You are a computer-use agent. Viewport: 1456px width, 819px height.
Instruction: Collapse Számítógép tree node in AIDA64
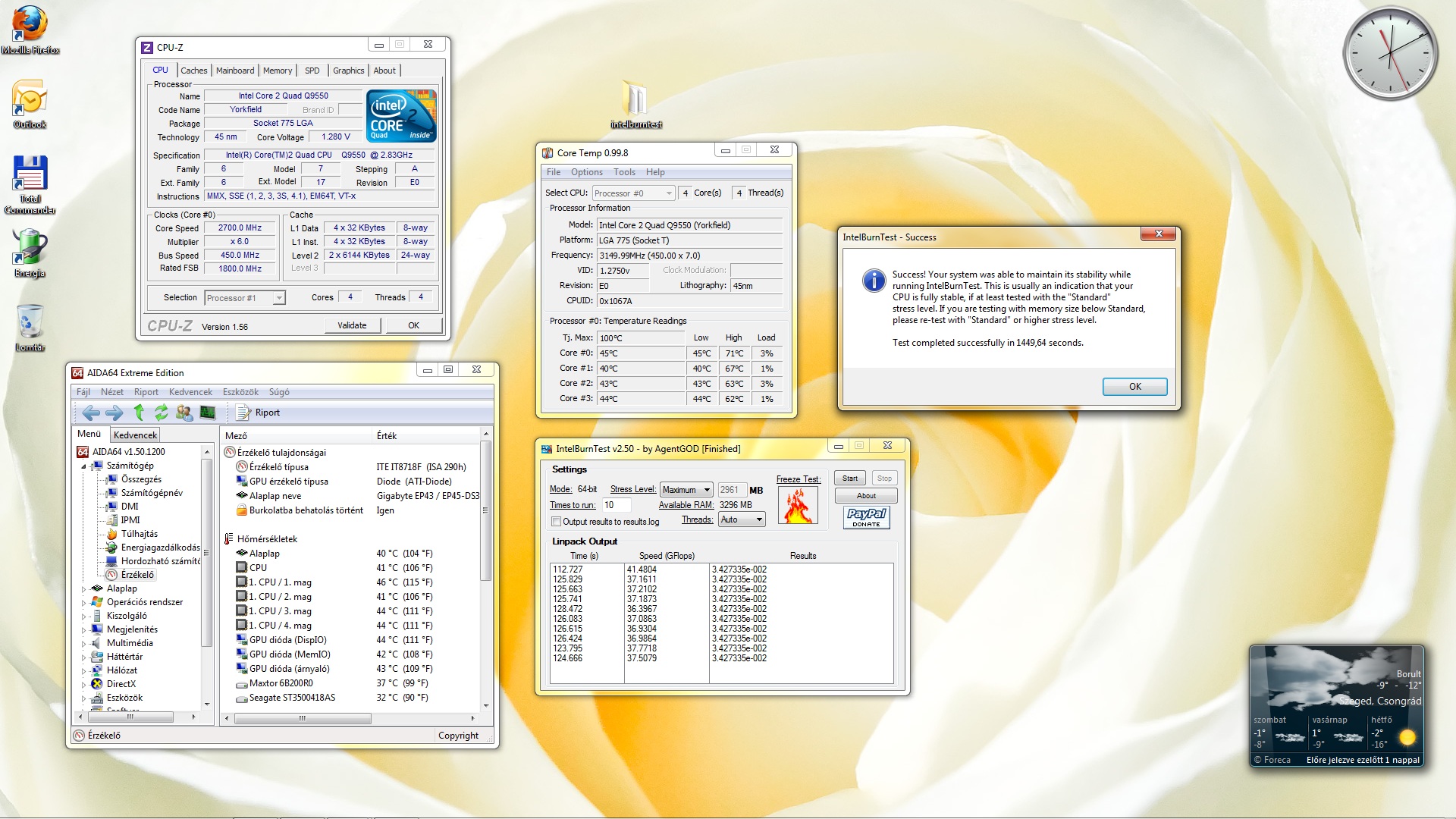(83, 466)
